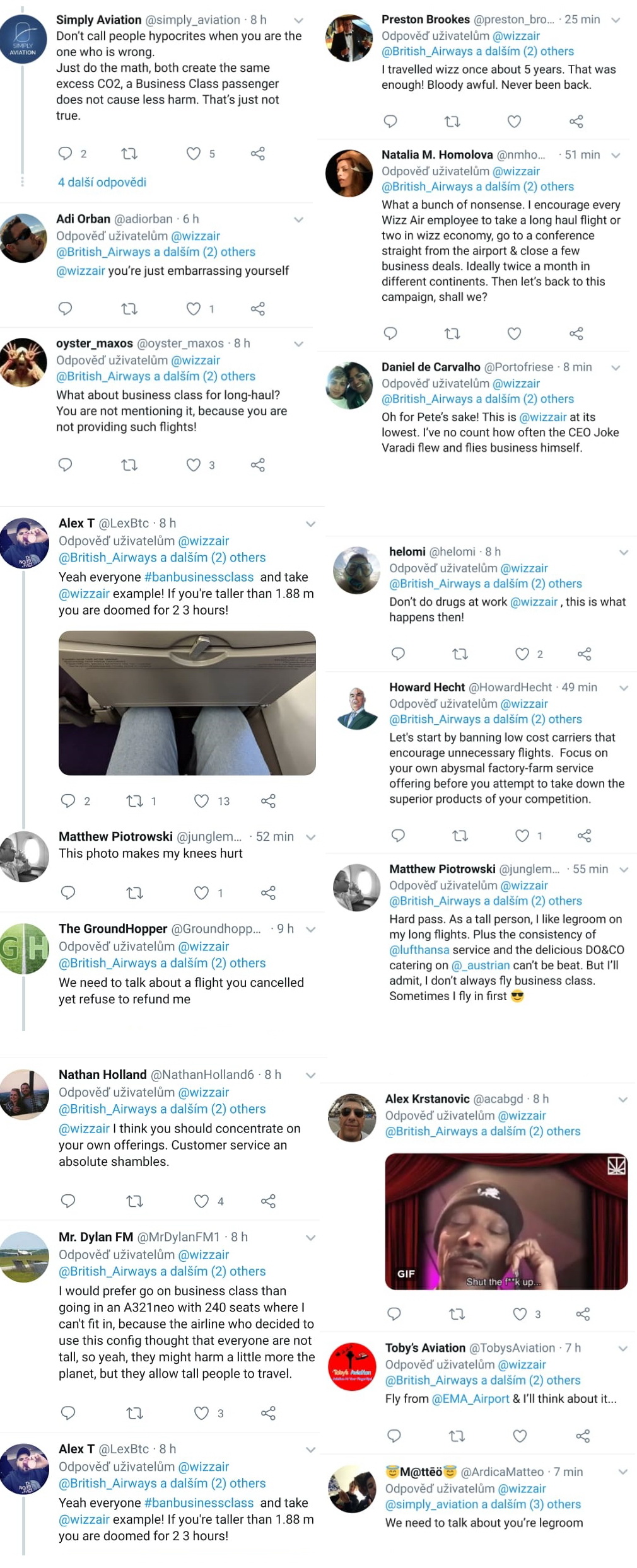Open the #banbusinessclass hashtag in Alex T's first tweet

tap(199, 577)
